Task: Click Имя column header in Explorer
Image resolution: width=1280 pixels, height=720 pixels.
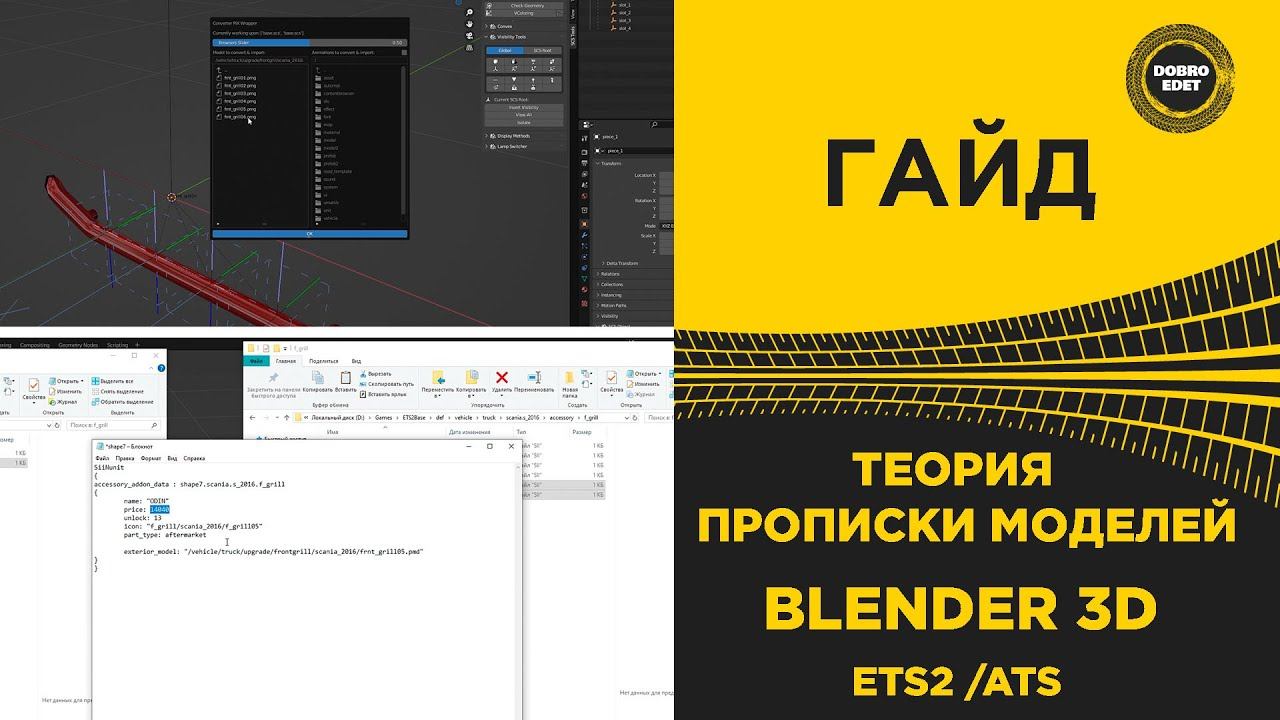Action: [x=332, y=432]
